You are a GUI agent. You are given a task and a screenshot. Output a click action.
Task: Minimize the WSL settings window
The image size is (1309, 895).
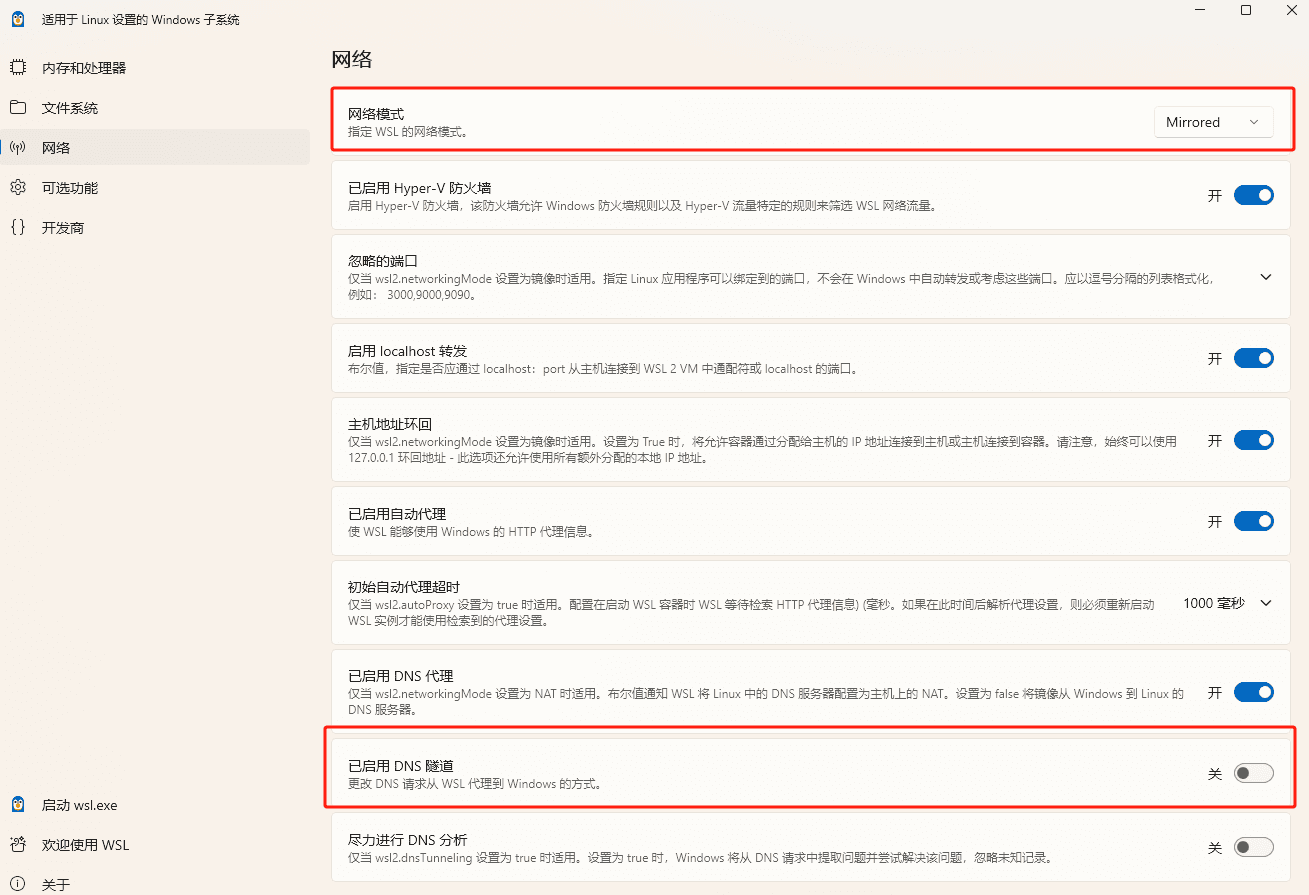[x=1200, y=10]
